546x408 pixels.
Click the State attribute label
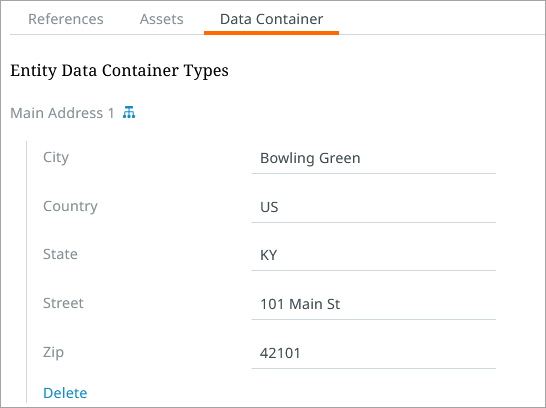[x=60, y=254]
